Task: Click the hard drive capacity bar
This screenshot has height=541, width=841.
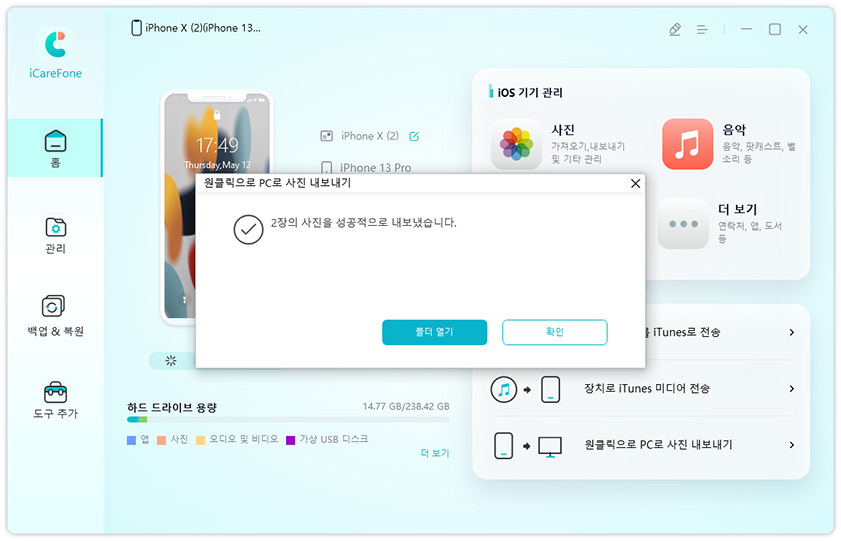Action: point(288,419)
